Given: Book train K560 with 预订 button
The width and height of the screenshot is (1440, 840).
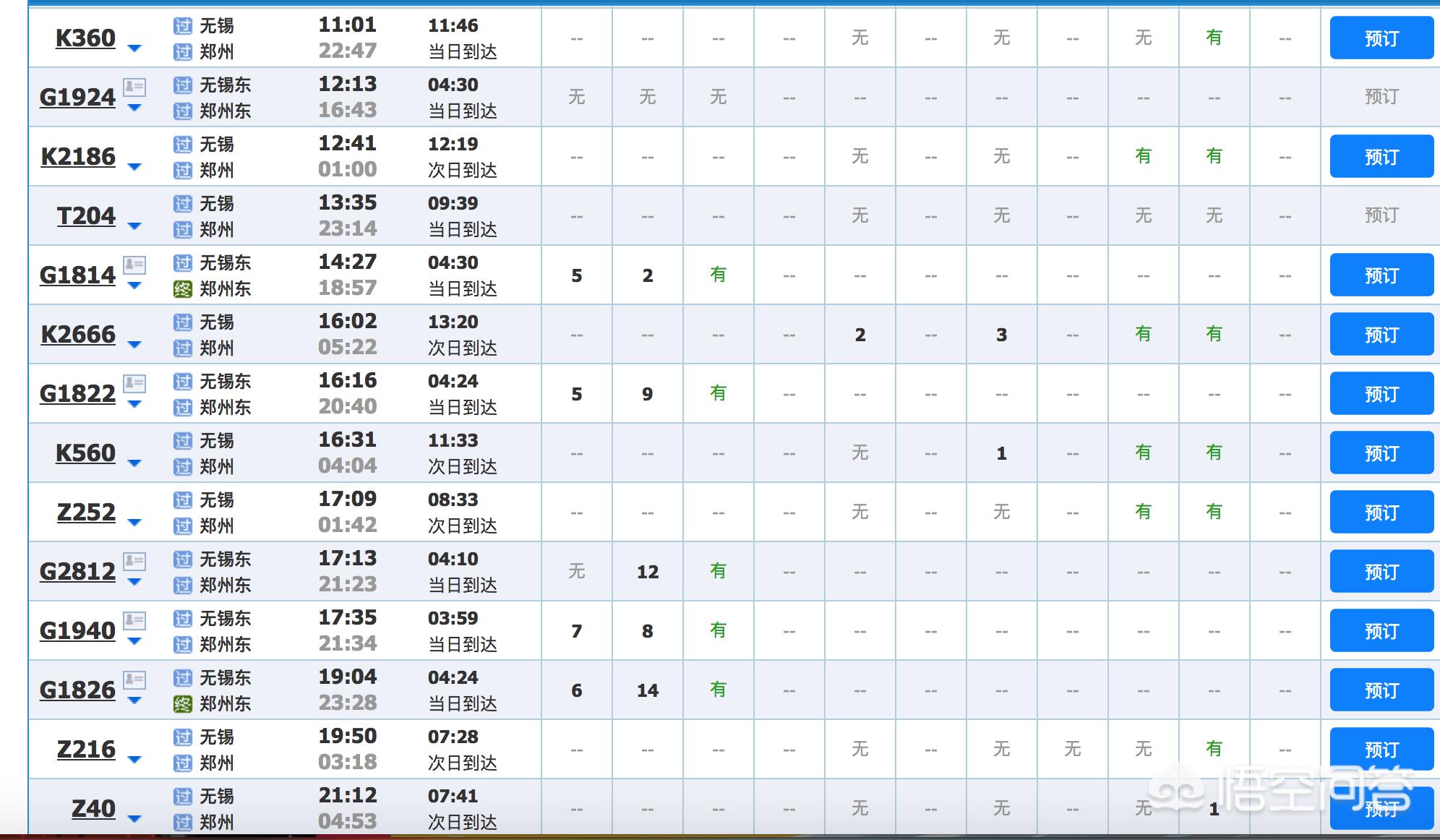Looking at the screenshot, I should click(1381, 453).
